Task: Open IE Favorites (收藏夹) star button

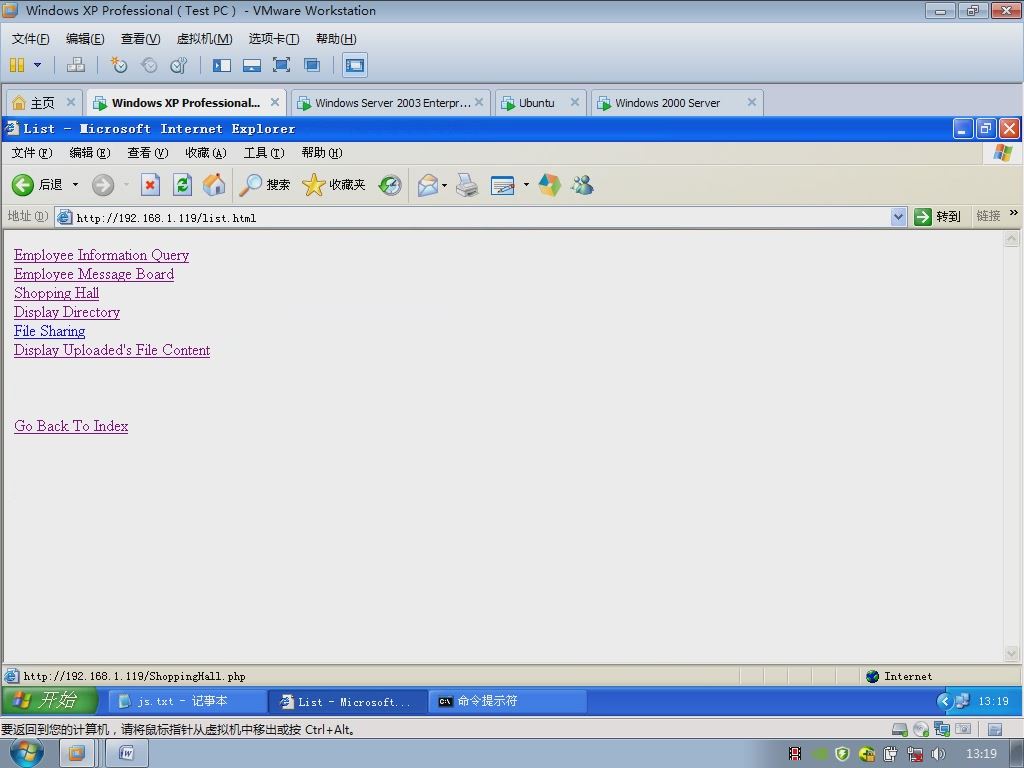Action: (334, 185)
